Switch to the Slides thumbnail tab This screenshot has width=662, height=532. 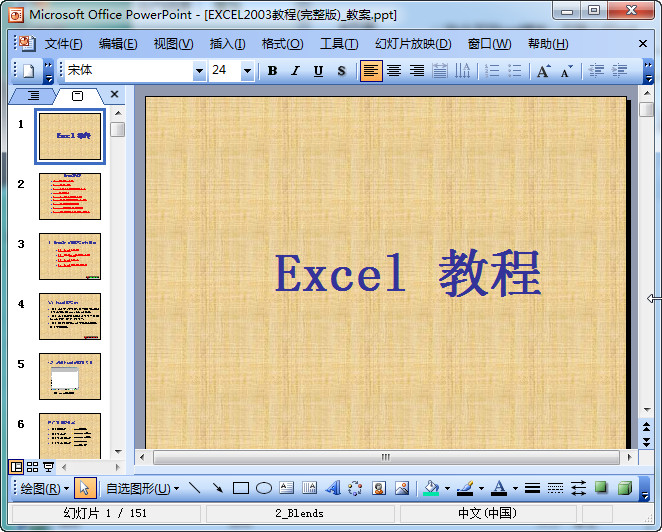[x=77, y=96]
